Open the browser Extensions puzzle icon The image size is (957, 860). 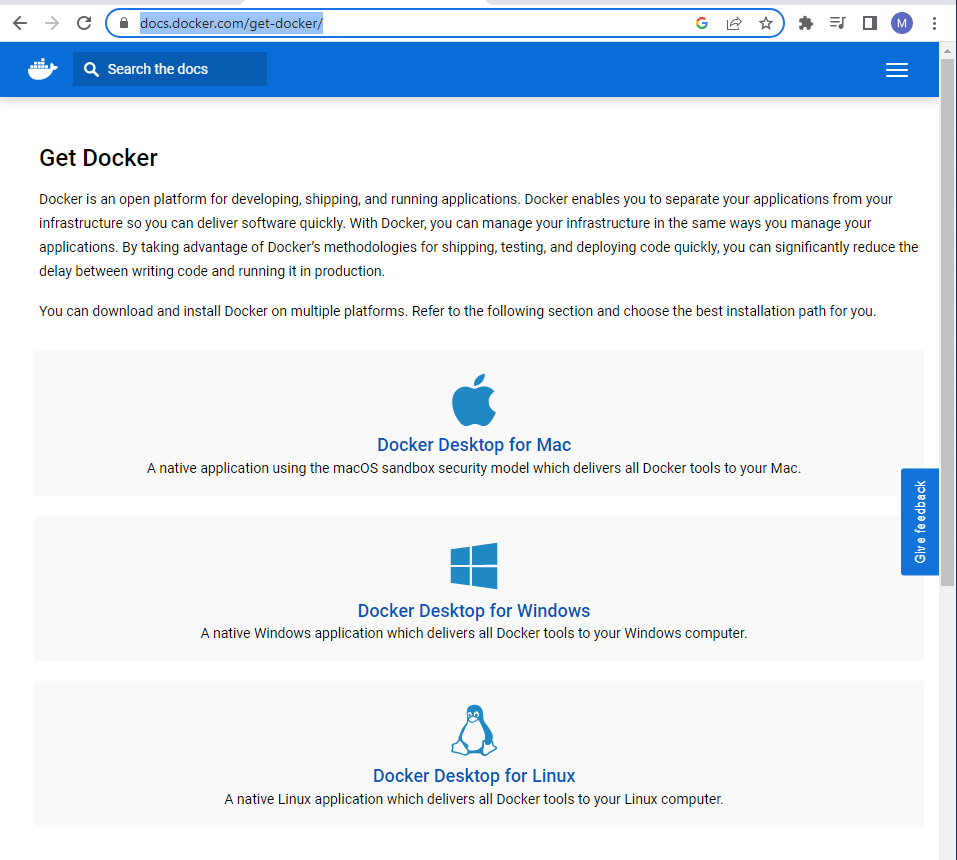tap(805, 23)
